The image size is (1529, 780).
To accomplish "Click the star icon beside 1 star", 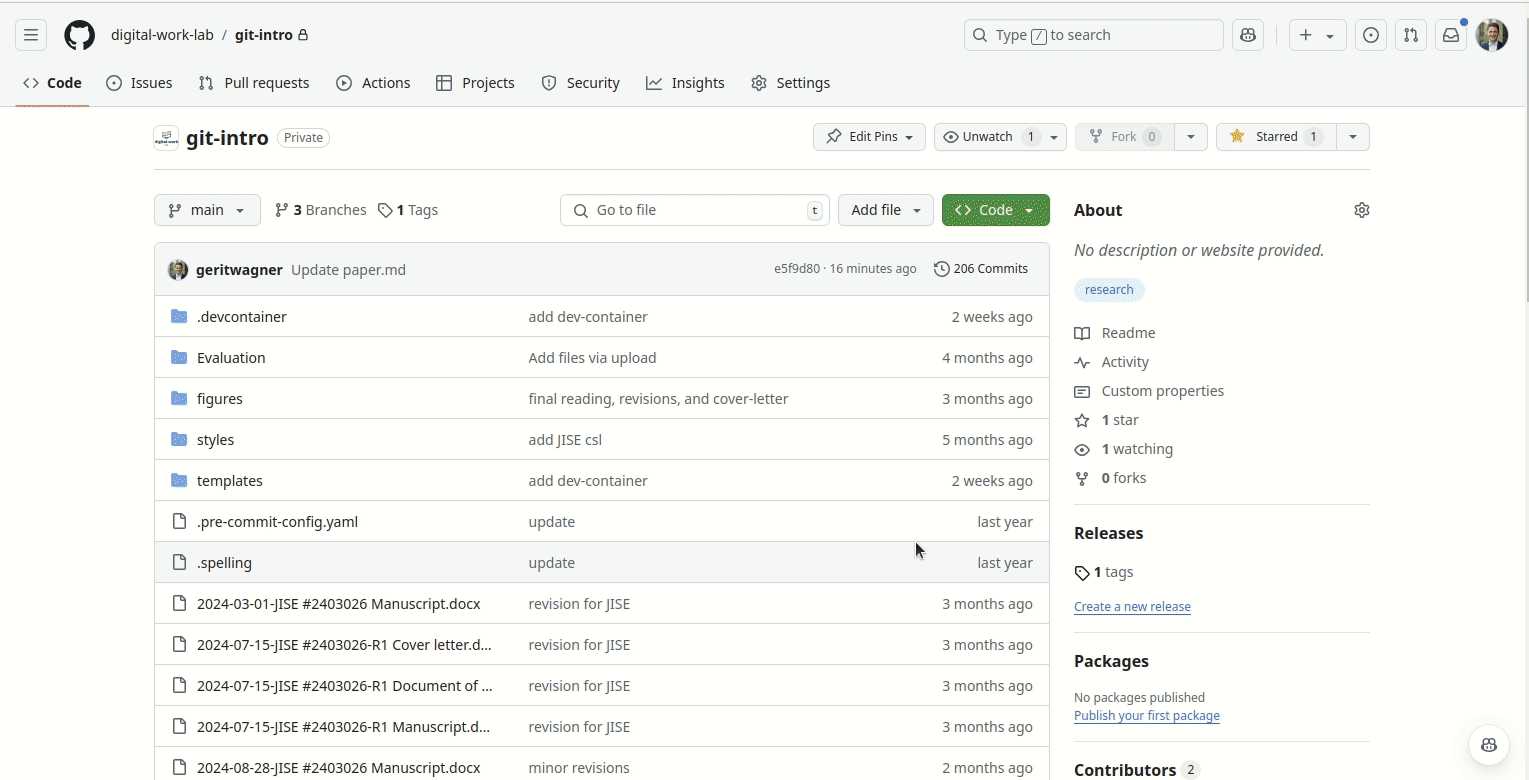I will 1082,420.
